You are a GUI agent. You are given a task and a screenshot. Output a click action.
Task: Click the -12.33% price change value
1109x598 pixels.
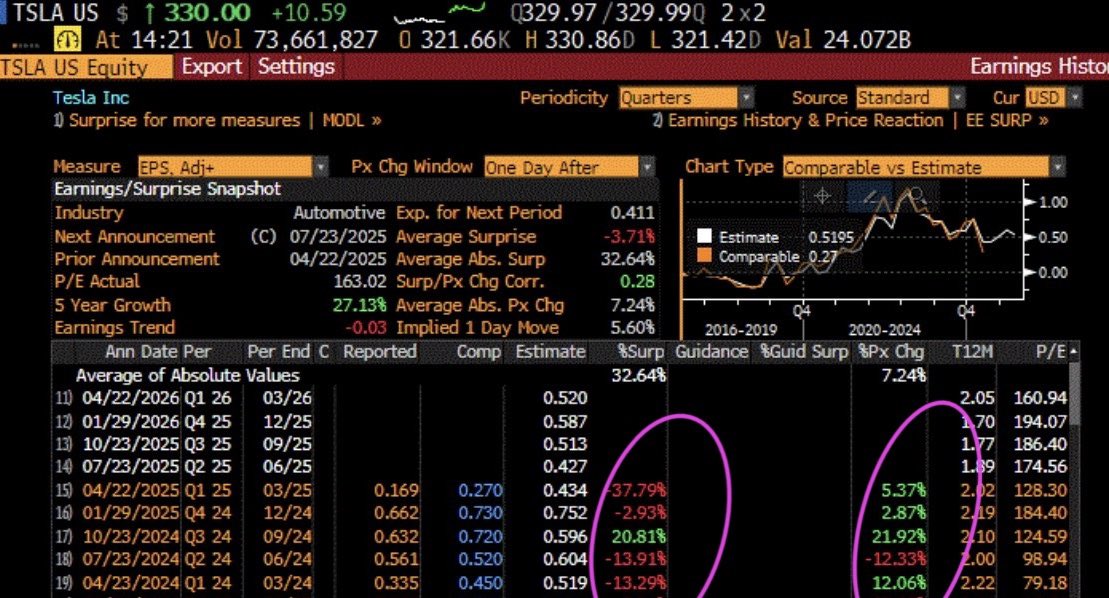895,559
